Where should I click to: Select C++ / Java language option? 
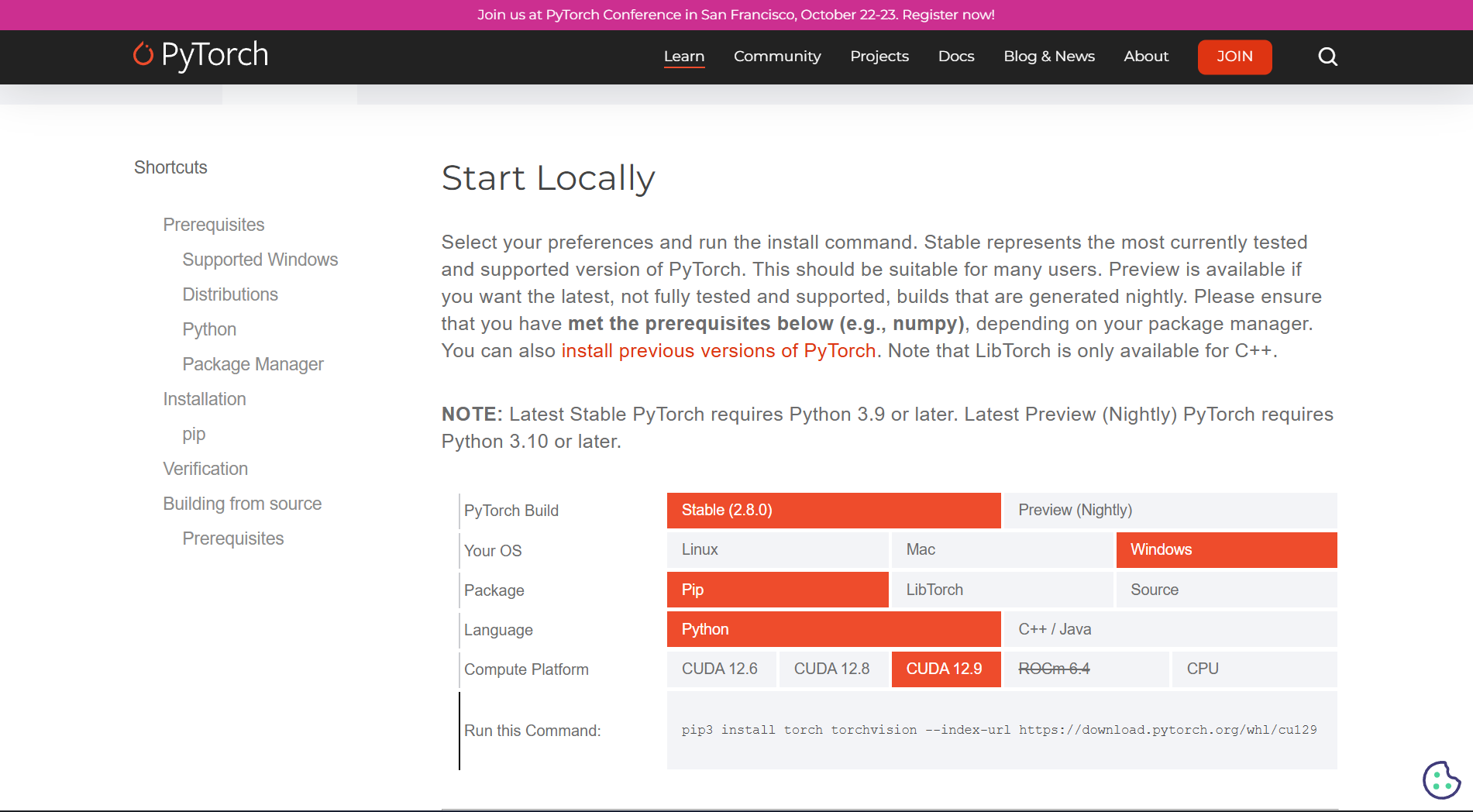tap(1170, 629)
